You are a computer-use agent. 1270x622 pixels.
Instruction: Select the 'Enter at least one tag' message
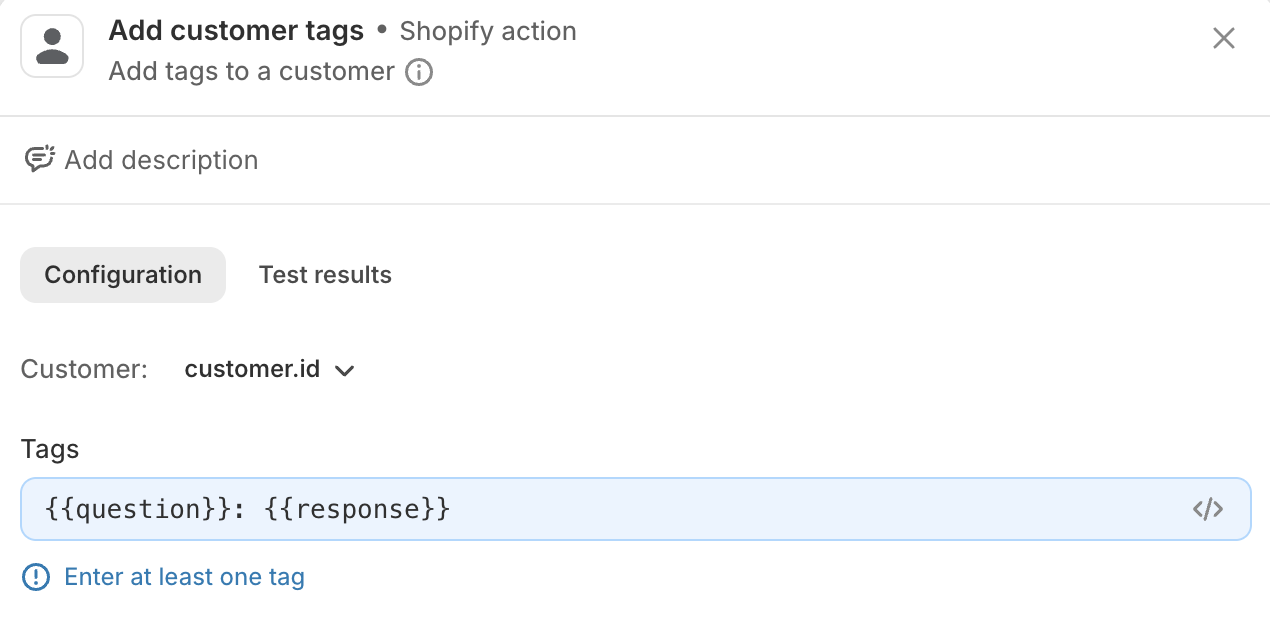click(x=184, y=577)
